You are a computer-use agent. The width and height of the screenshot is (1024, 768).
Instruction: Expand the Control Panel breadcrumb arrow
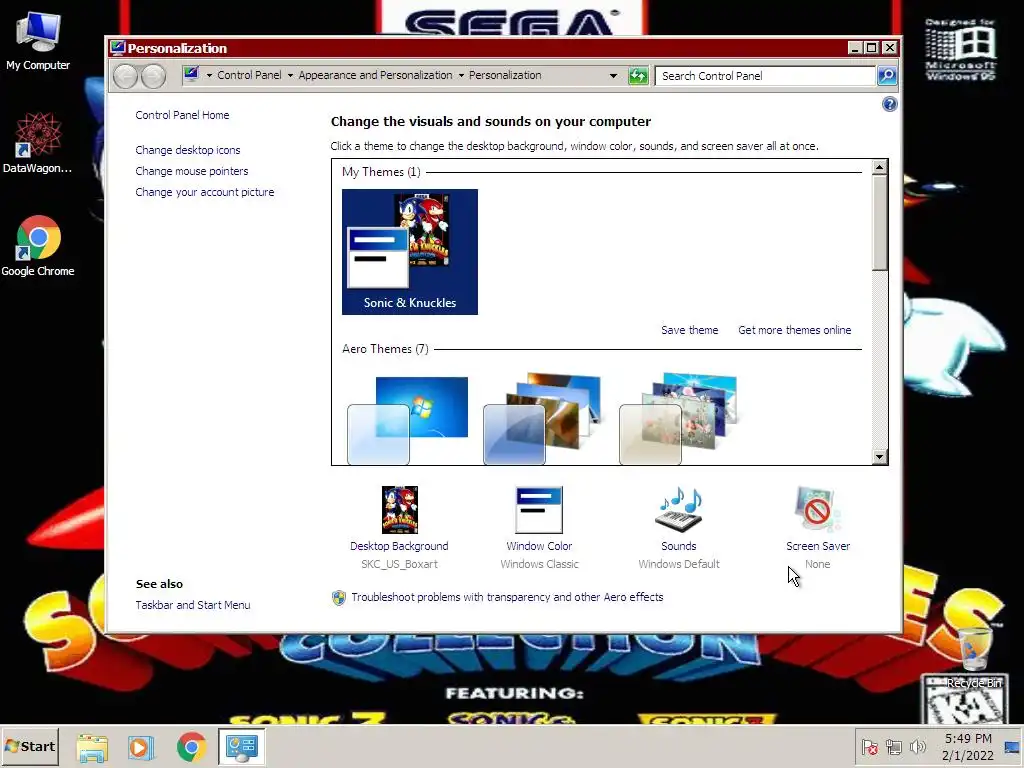[x=290, y=76]
